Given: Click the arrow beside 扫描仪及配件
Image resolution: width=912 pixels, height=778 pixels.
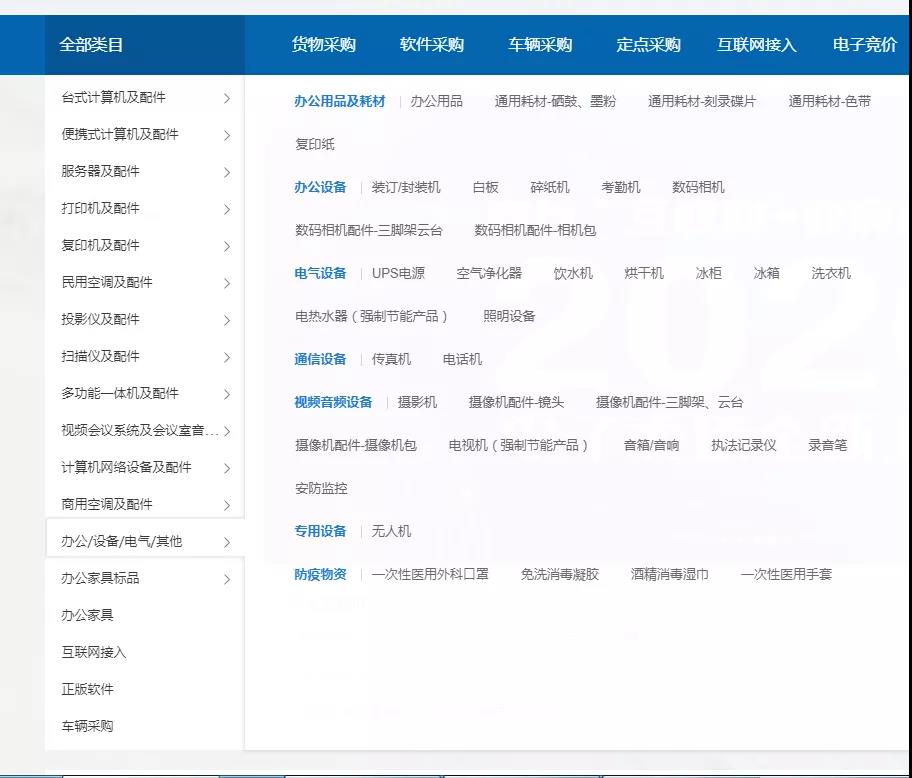Looking at the screenshot, I should pos(227,357).
